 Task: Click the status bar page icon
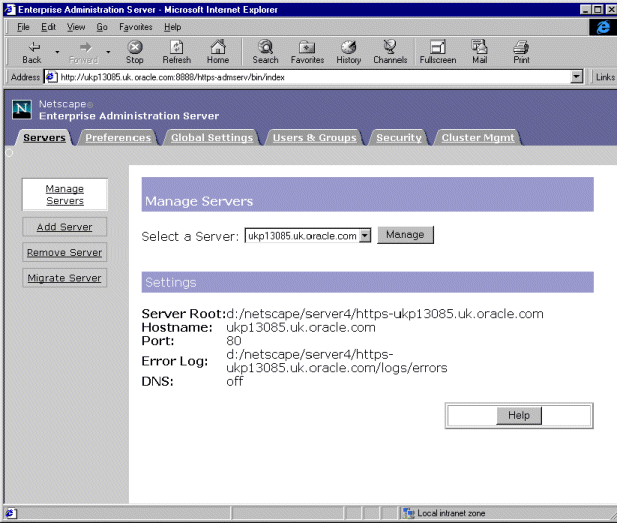[10, 513]
